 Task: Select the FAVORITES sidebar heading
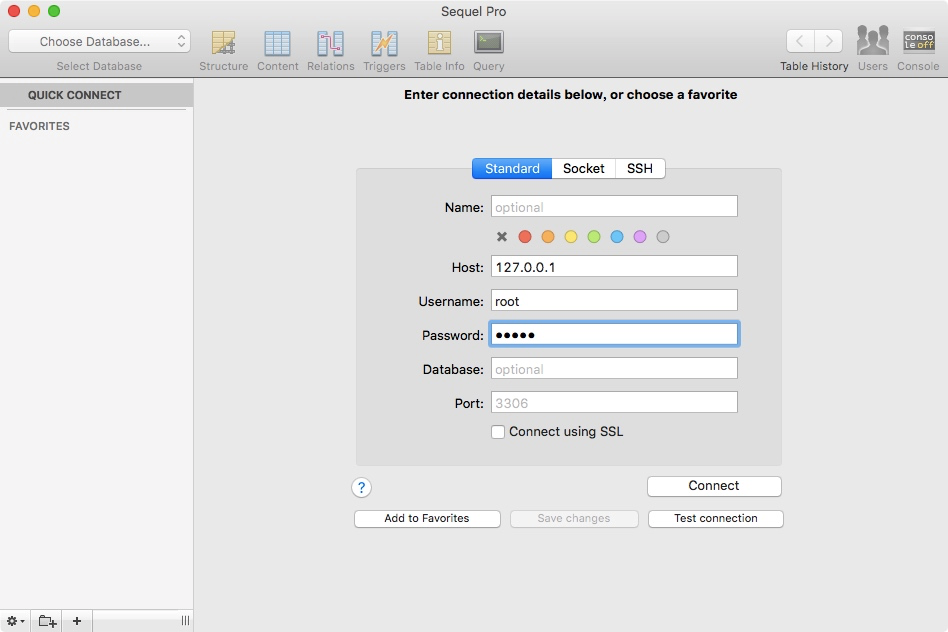pos(39,126)
